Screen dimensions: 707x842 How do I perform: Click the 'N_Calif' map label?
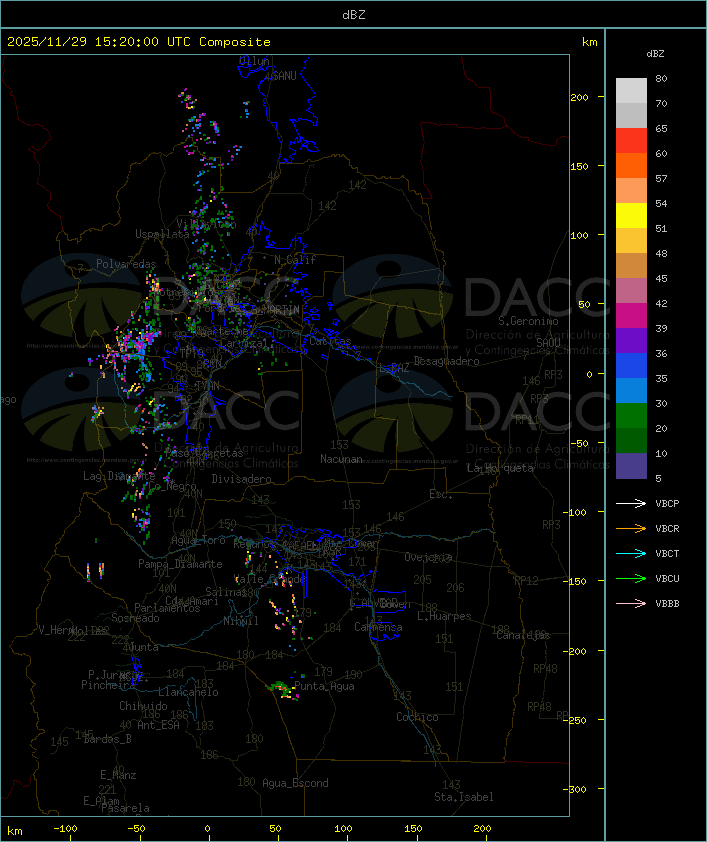[295, 260]
